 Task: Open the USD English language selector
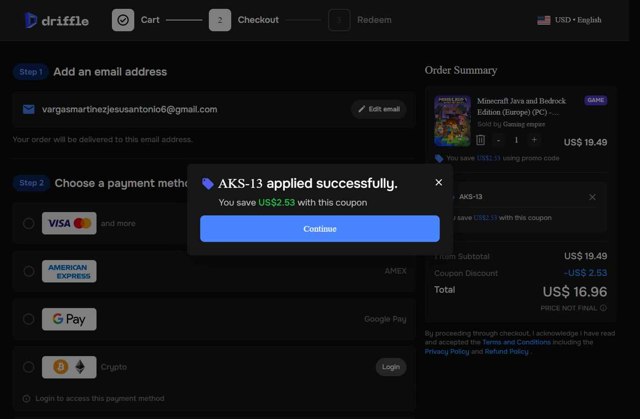569,20
